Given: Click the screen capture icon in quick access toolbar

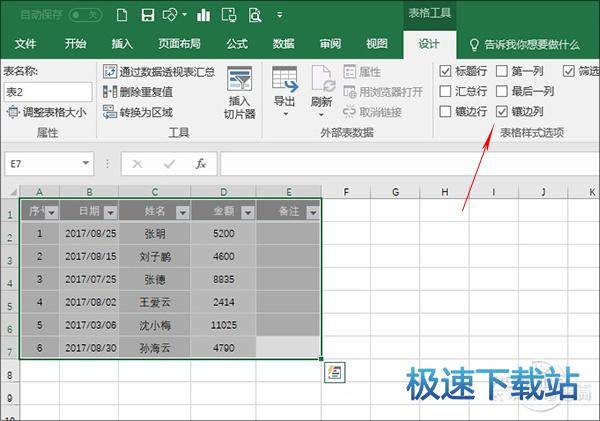Looking at the screenshot, I should 228,15.
